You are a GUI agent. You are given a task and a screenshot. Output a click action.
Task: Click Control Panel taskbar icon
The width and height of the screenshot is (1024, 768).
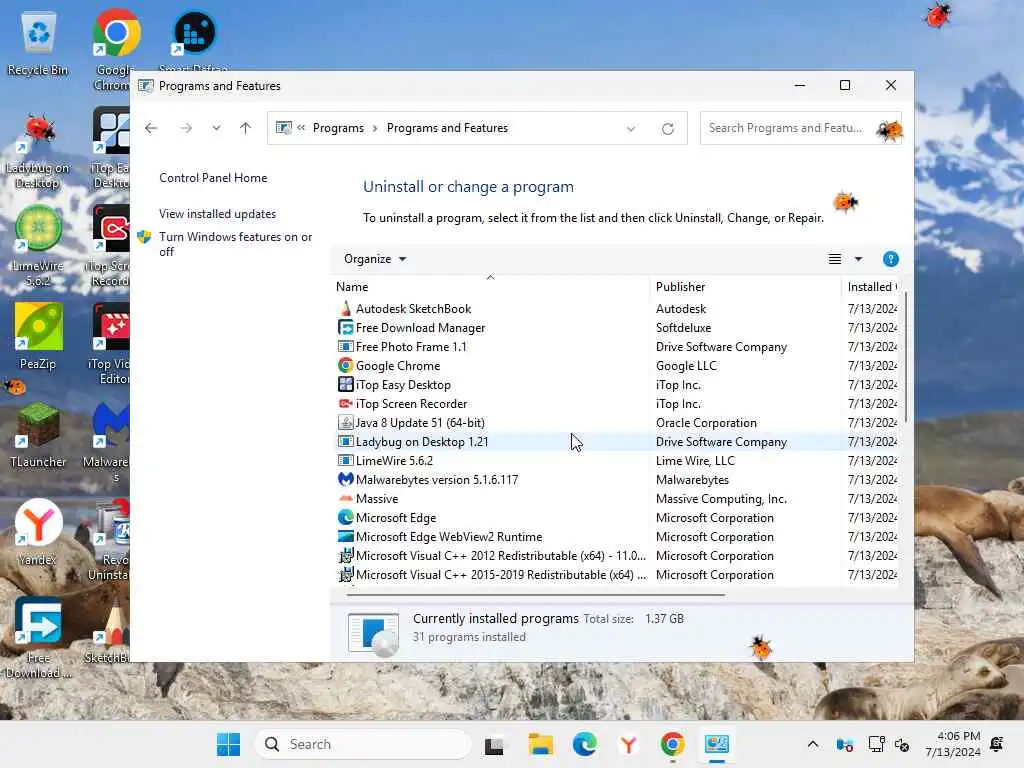pyautogui.click(x=716, y=744)
